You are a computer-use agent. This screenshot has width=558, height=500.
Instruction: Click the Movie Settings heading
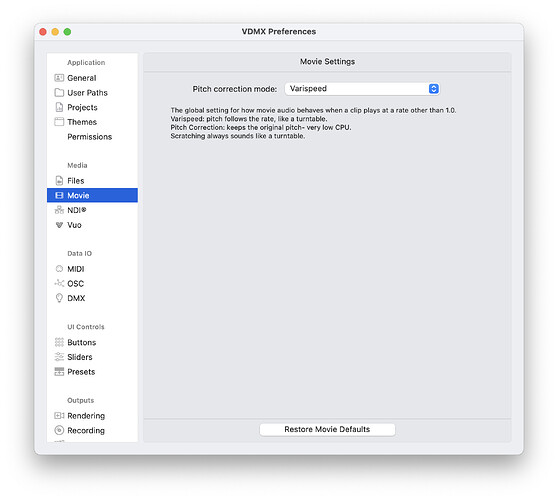point(327,62)
